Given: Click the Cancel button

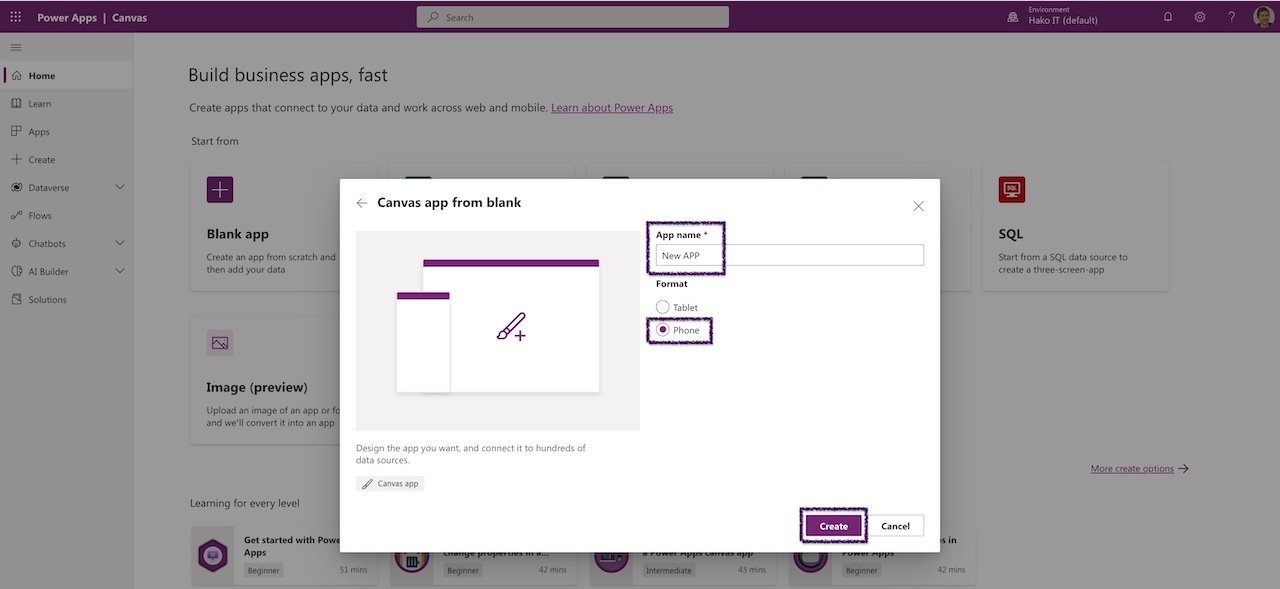Looking at the screenshot, I should tap(895, 526).
